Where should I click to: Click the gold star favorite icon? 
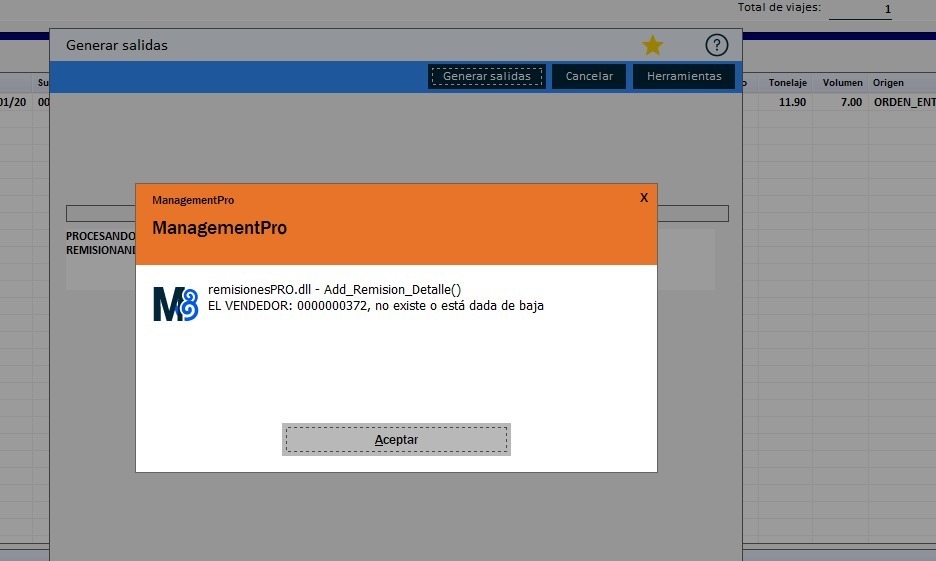[652, 45]
